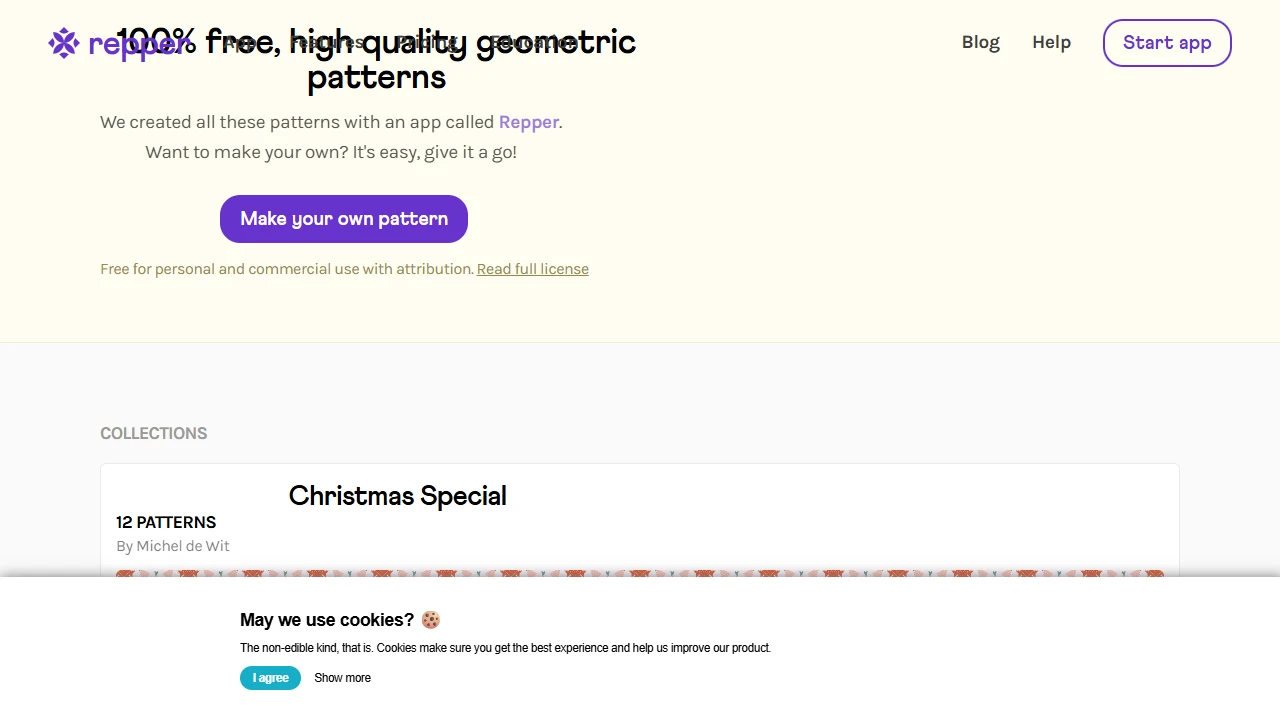Select Education in the navigation bar
Viewport: 1280px width, 720px height.
533,42
